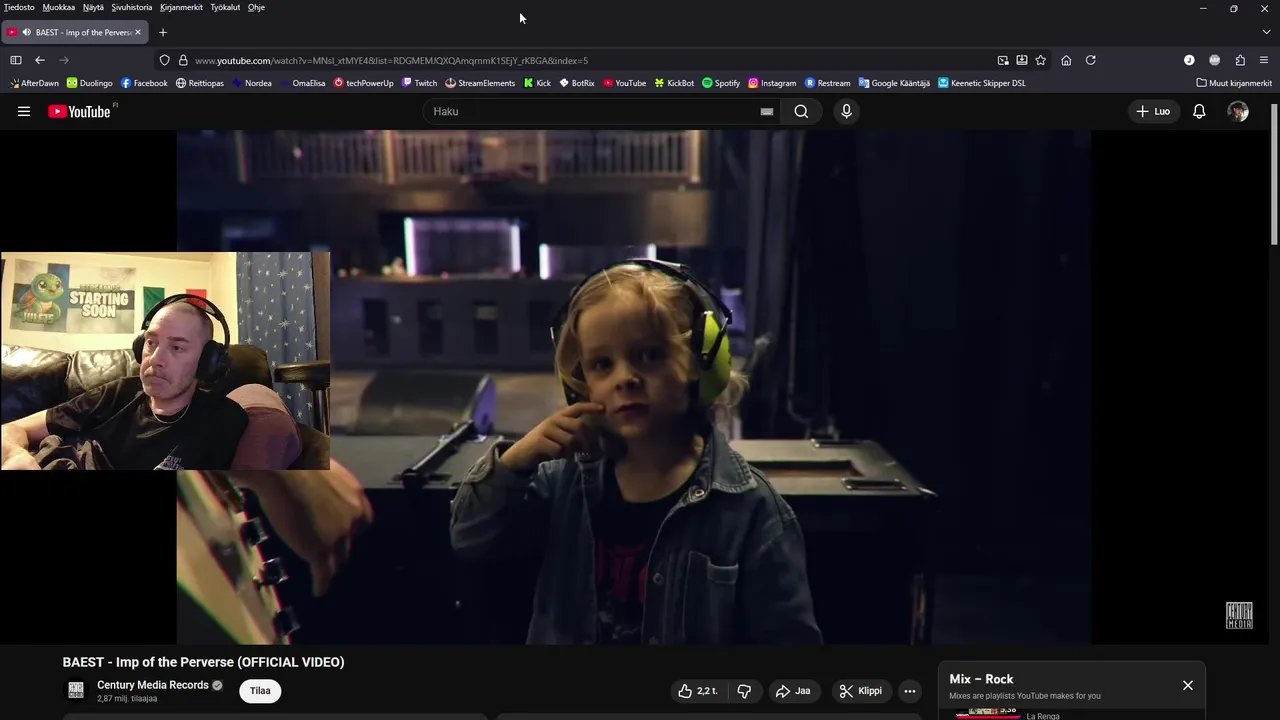
Task: Open the Näytä menu
Action: 93,7
